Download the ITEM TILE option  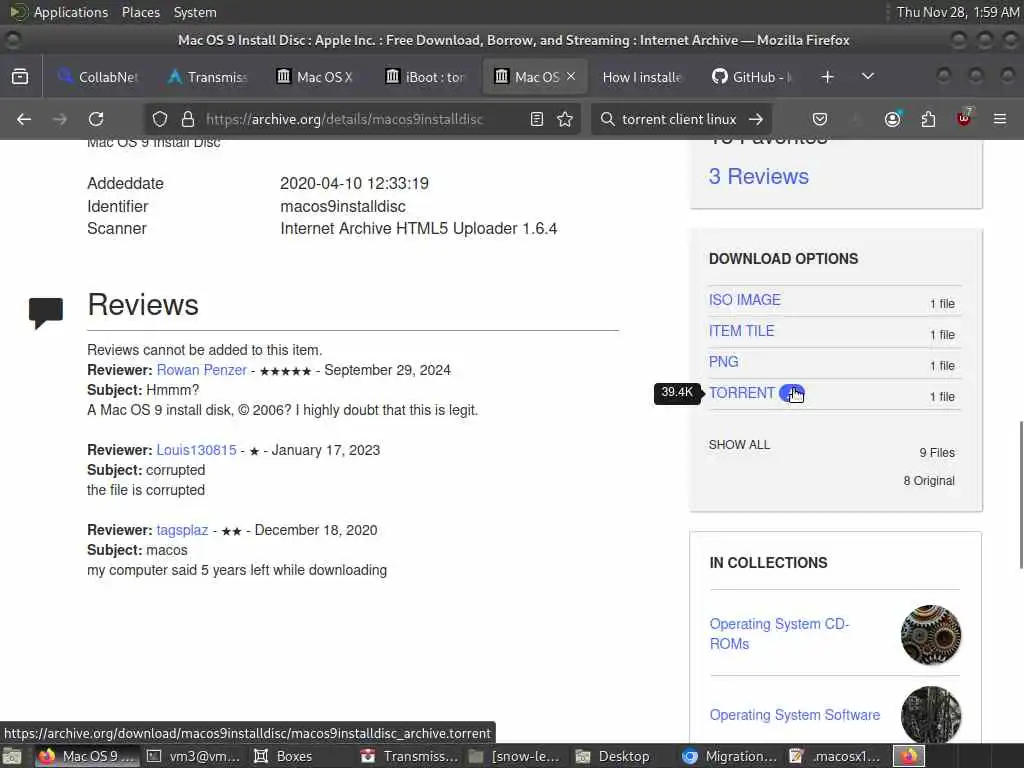(741, 331)
